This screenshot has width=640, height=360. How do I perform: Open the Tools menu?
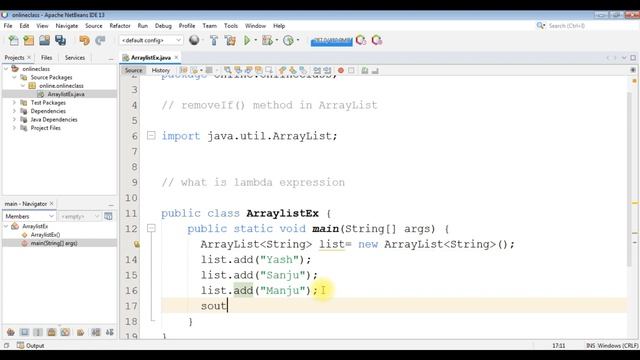tap(231, 26)
